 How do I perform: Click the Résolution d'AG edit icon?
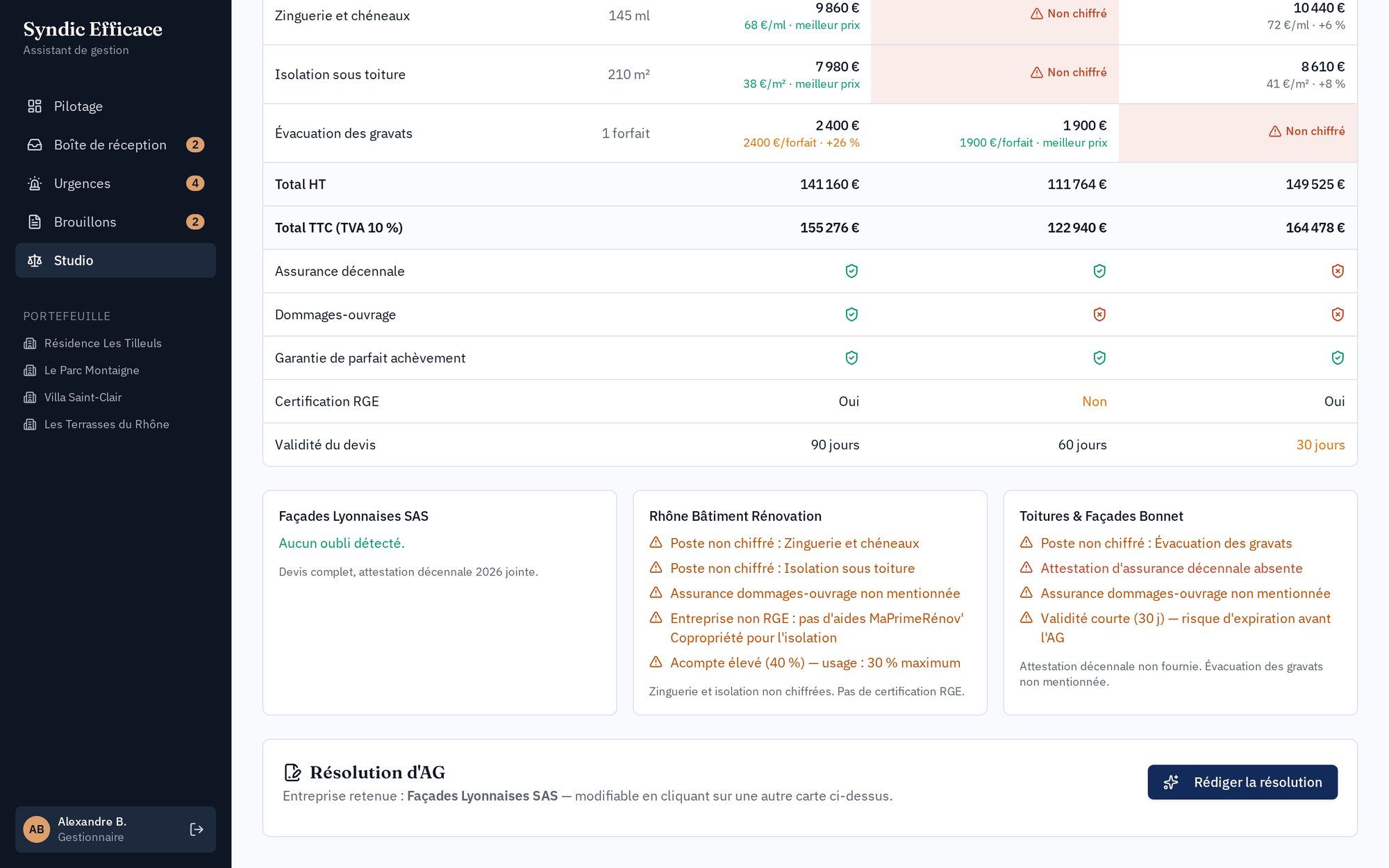pyautogui.click(x=292, y=772)
